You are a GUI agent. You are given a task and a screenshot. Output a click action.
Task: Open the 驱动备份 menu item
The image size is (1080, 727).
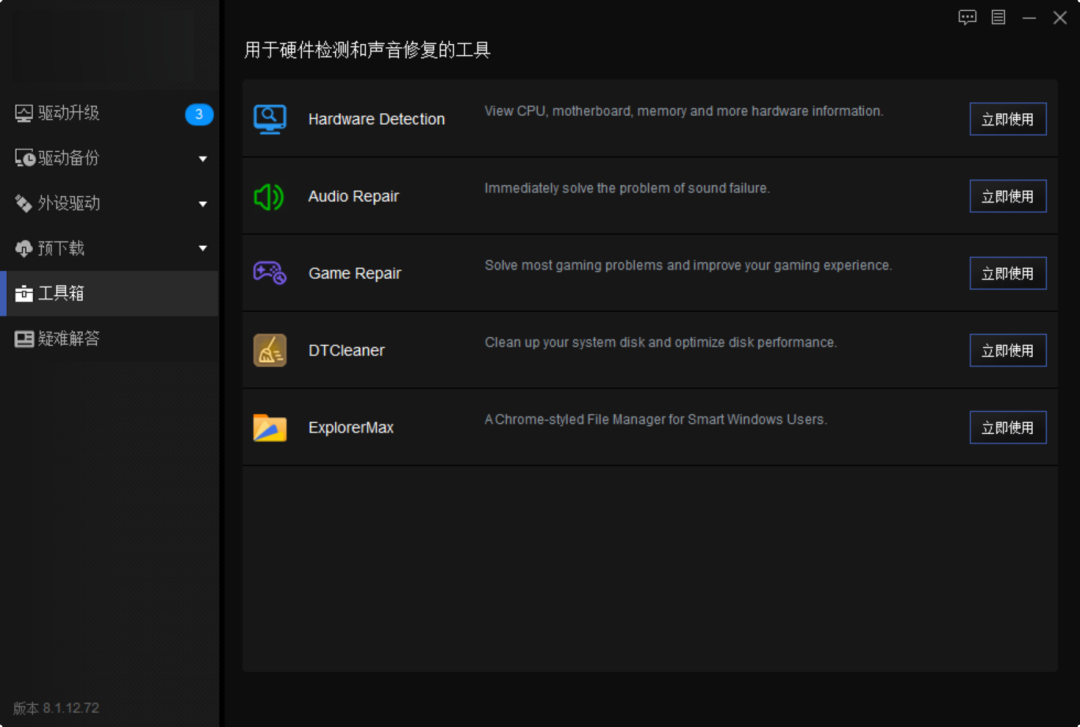(x=110, y=158)
